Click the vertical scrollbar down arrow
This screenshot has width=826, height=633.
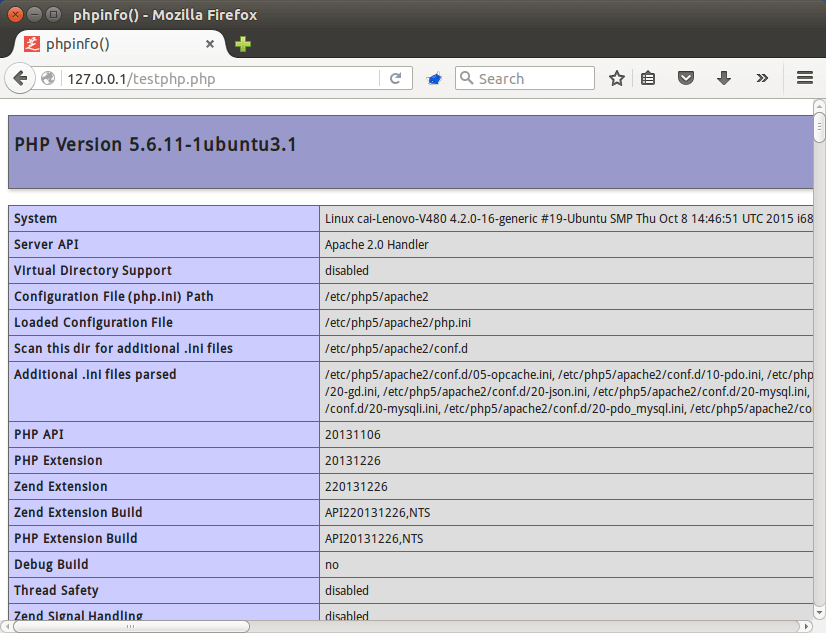tap(819, 614)
